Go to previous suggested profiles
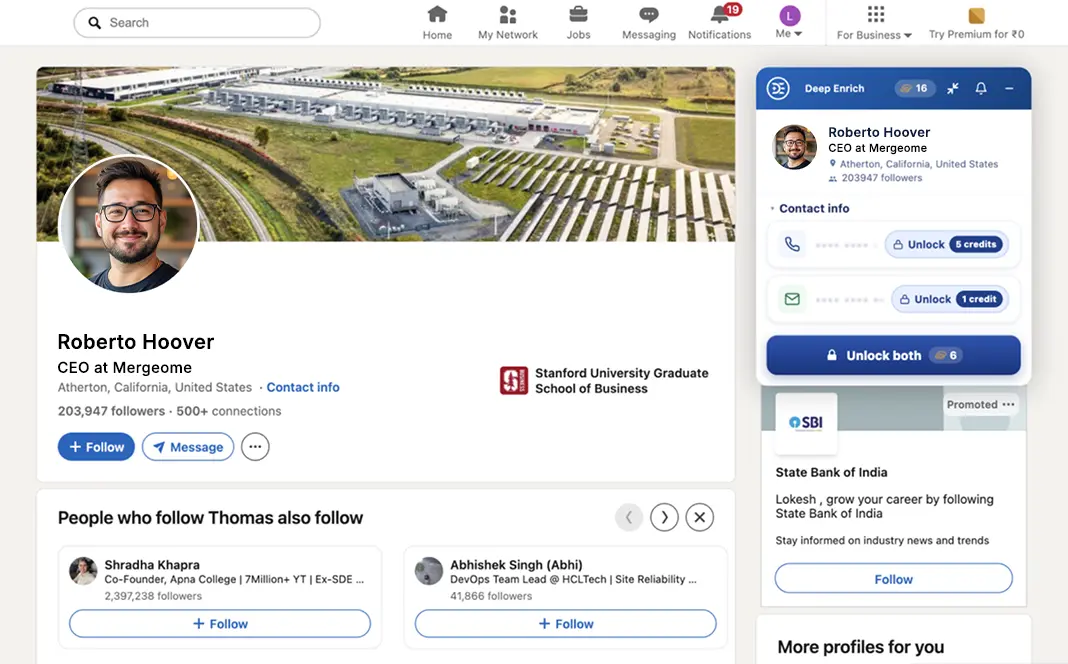This screenshot has height=664, width=1068. tap(629, 518)
